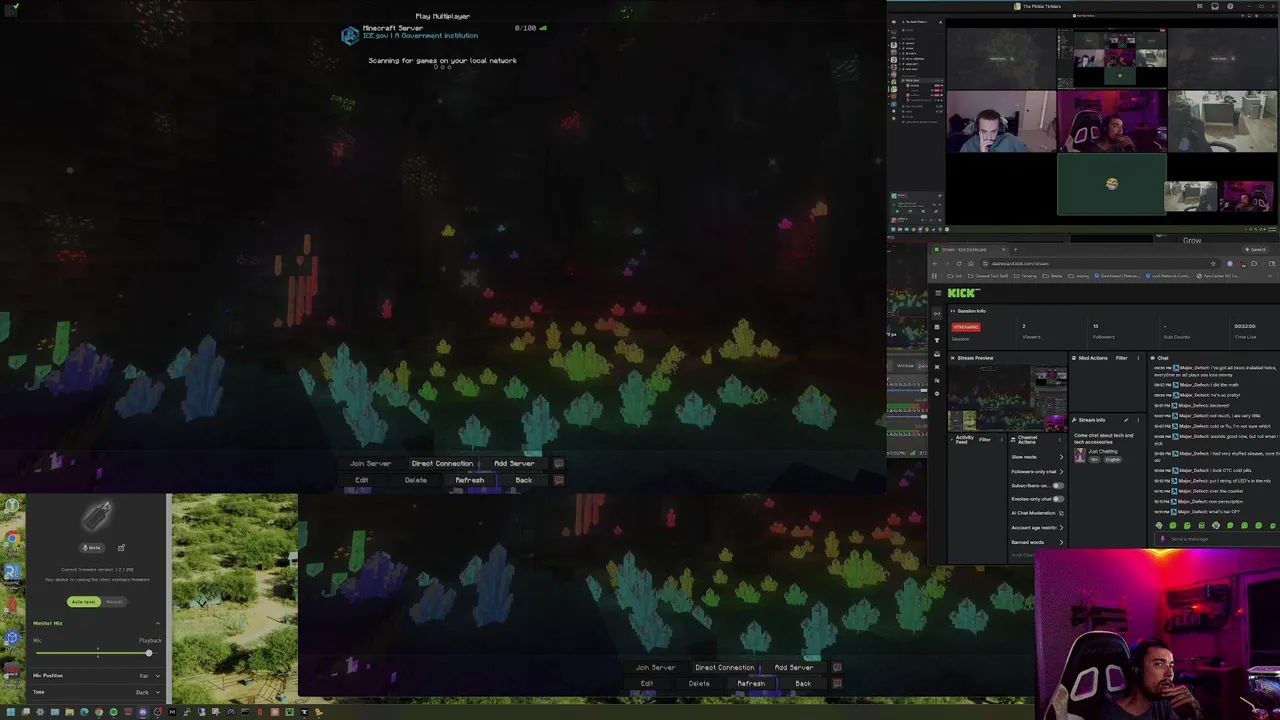Screen dimensions: 1280x720
Task: Open Minecraft creeper icon on taskbar
Action: coord(290,712)
